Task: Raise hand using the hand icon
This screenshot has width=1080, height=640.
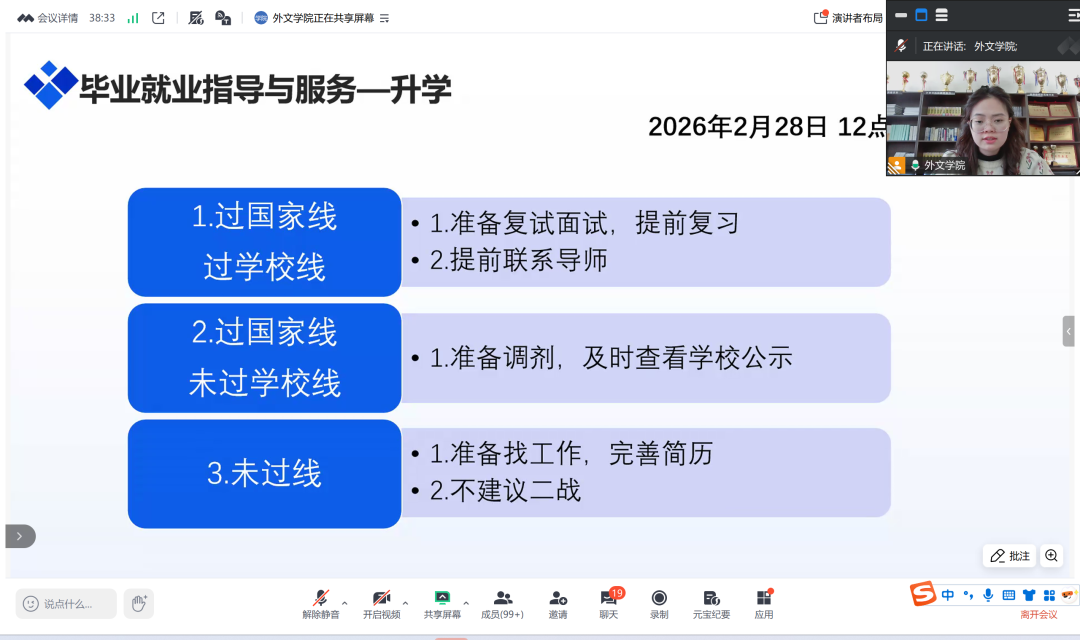Action: [139, 603]
